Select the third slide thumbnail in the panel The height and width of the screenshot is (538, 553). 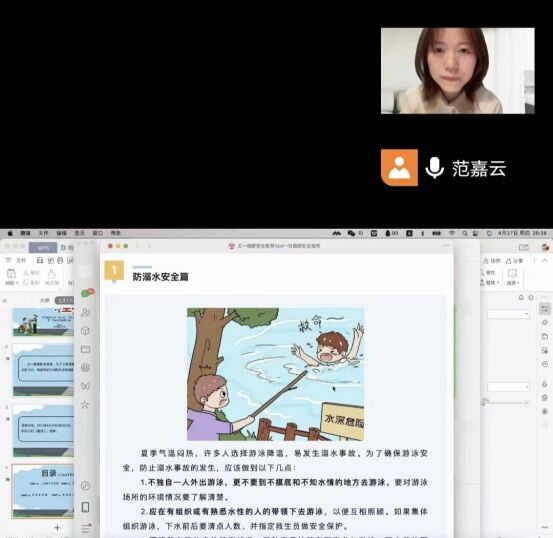click(x=43, y=431)
